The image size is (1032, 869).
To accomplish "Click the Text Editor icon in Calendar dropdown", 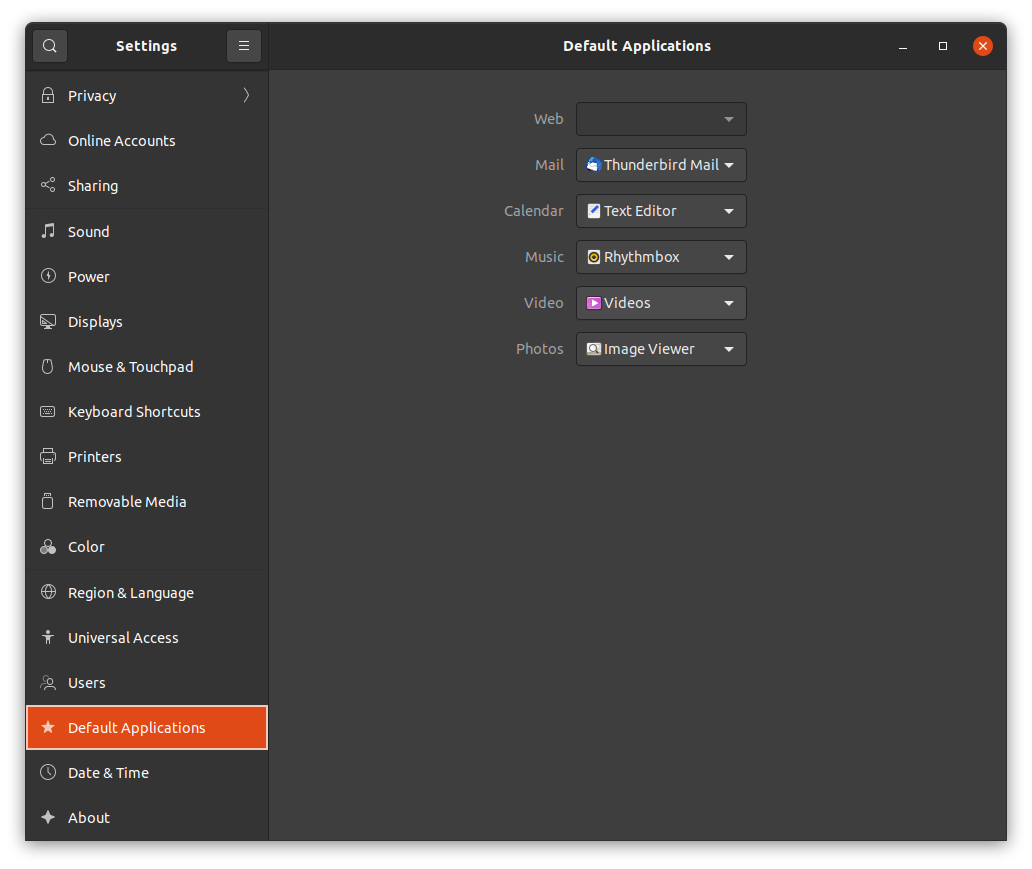I will pyautogui.click(x=594, y=211).
